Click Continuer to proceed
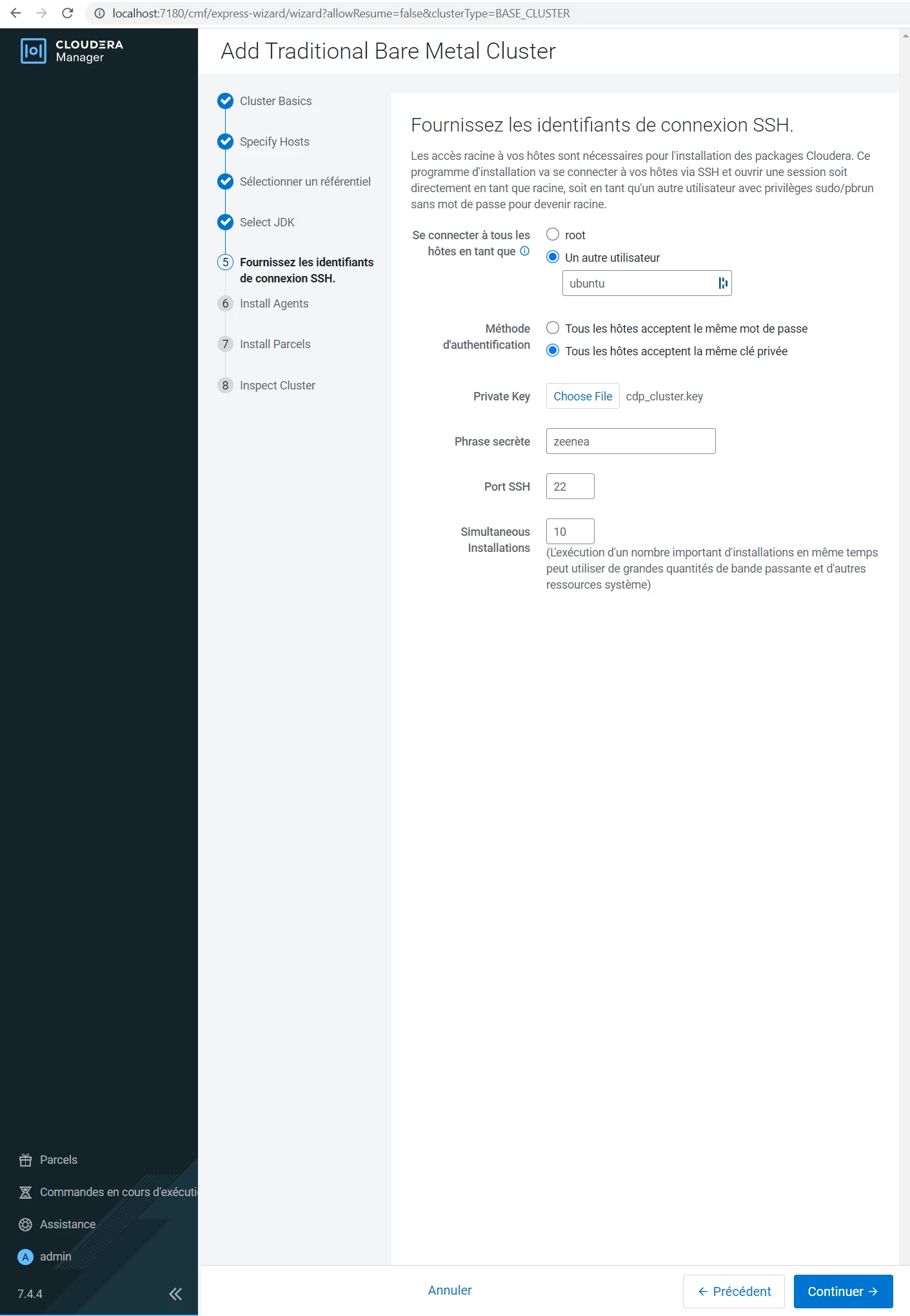This screenshot has height=1316, width=910. click(843, 1291)
